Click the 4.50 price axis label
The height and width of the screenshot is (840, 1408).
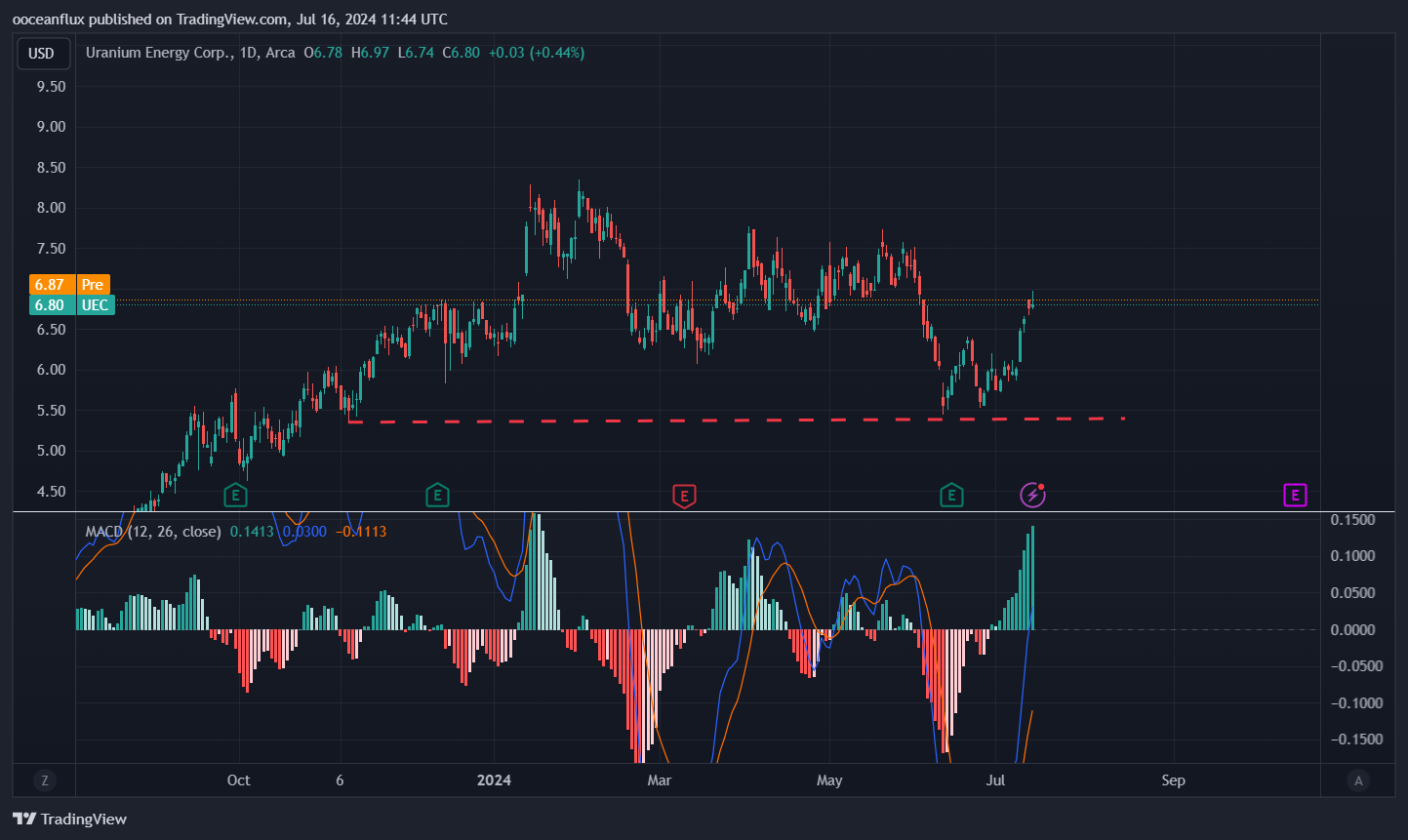coord(50,492)
